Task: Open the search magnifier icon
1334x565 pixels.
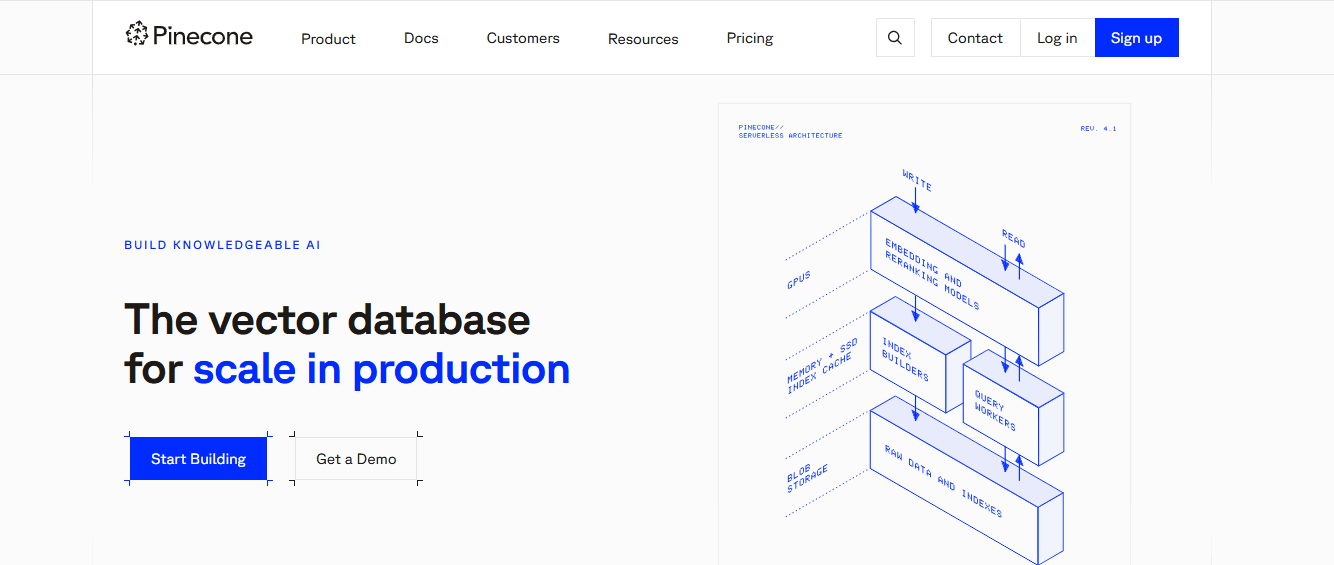Action: click(895, 38)
